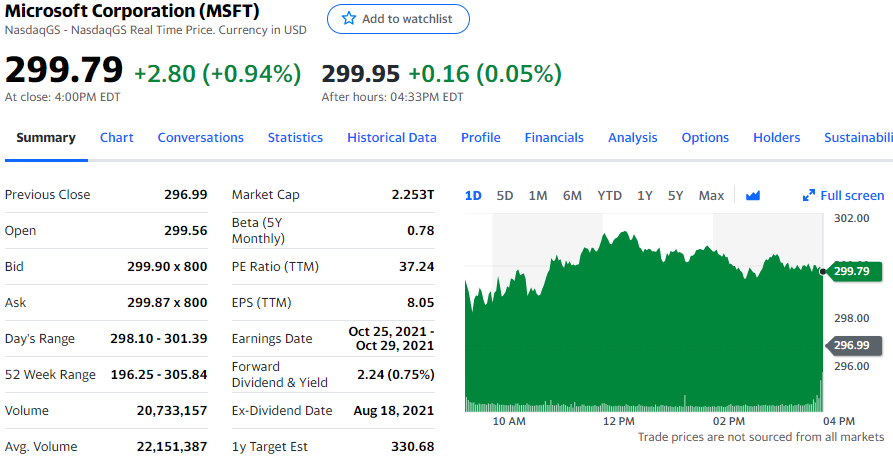Click the Bid value 299.90 x 800
Screen dimensions: 893x461
pos(167,266)
